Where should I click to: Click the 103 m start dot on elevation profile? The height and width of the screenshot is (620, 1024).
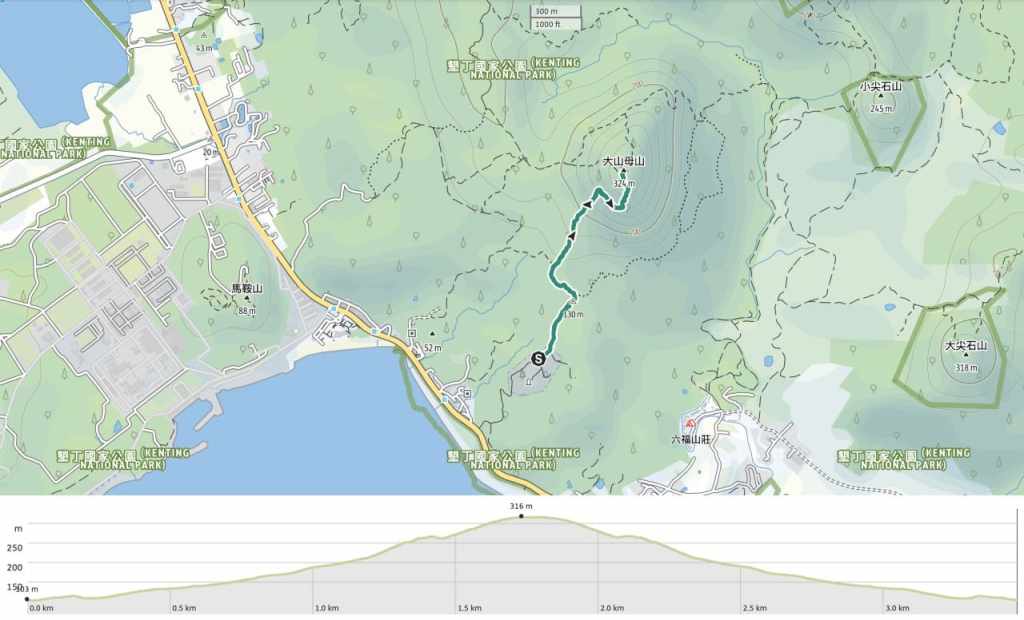(27, 599)
